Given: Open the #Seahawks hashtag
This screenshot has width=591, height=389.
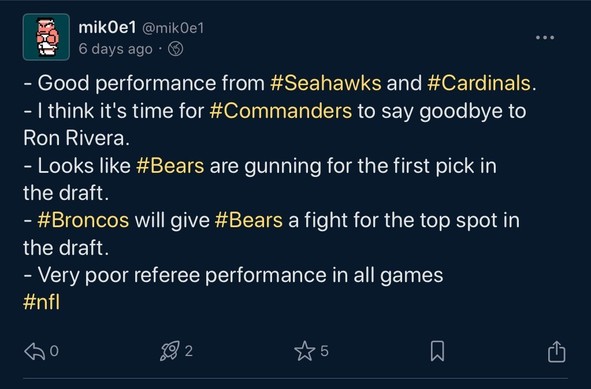Looking at the screenshot, I should (326, 83).
